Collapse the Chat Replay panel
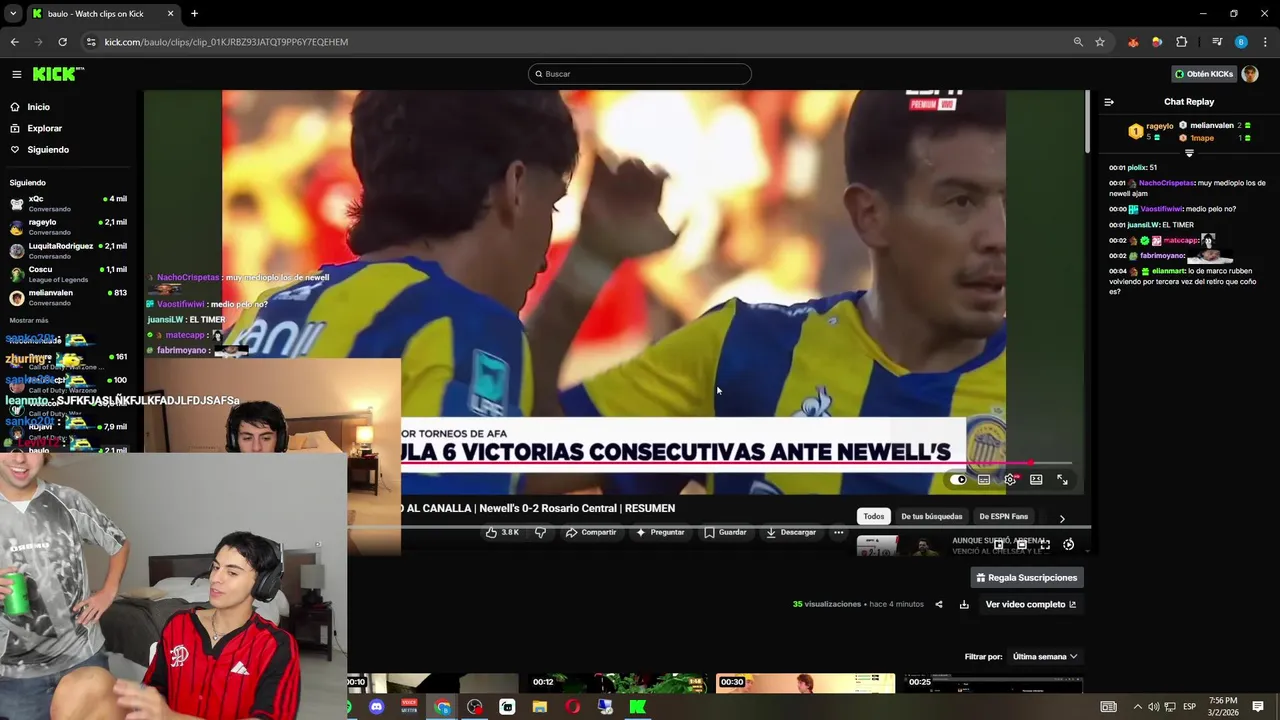 [1109, 102]
